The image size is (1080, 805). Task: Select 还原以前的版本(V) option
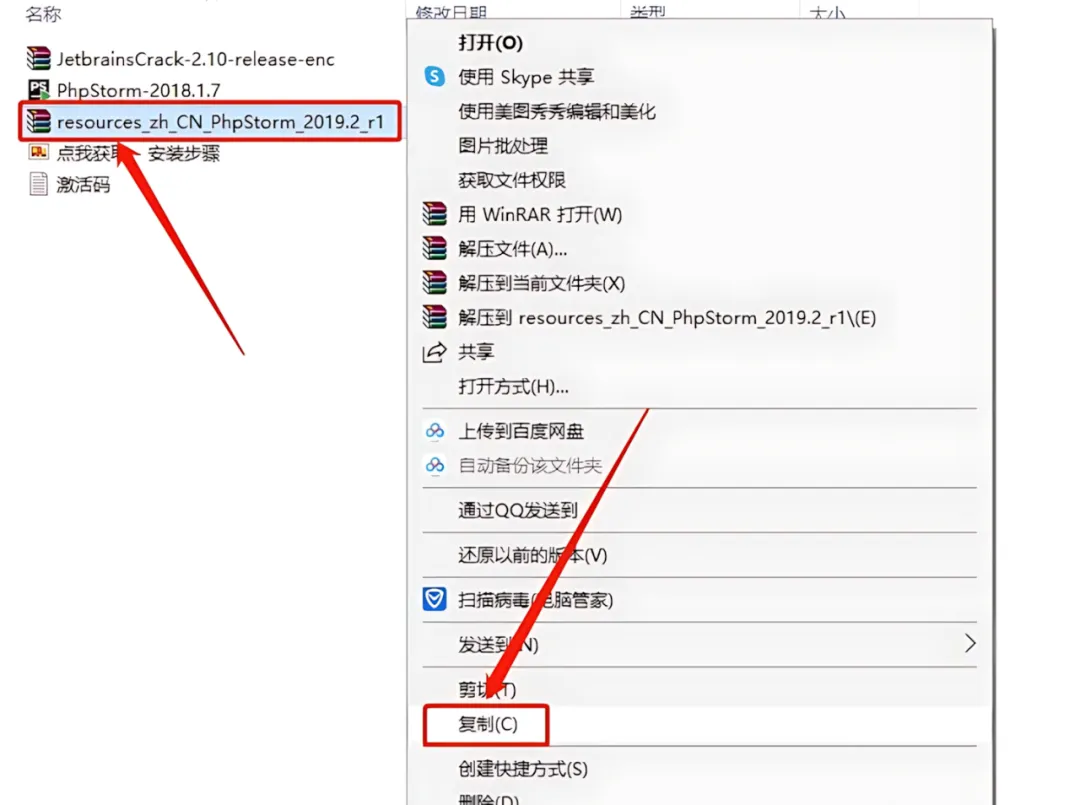click(x=532, y=555)
